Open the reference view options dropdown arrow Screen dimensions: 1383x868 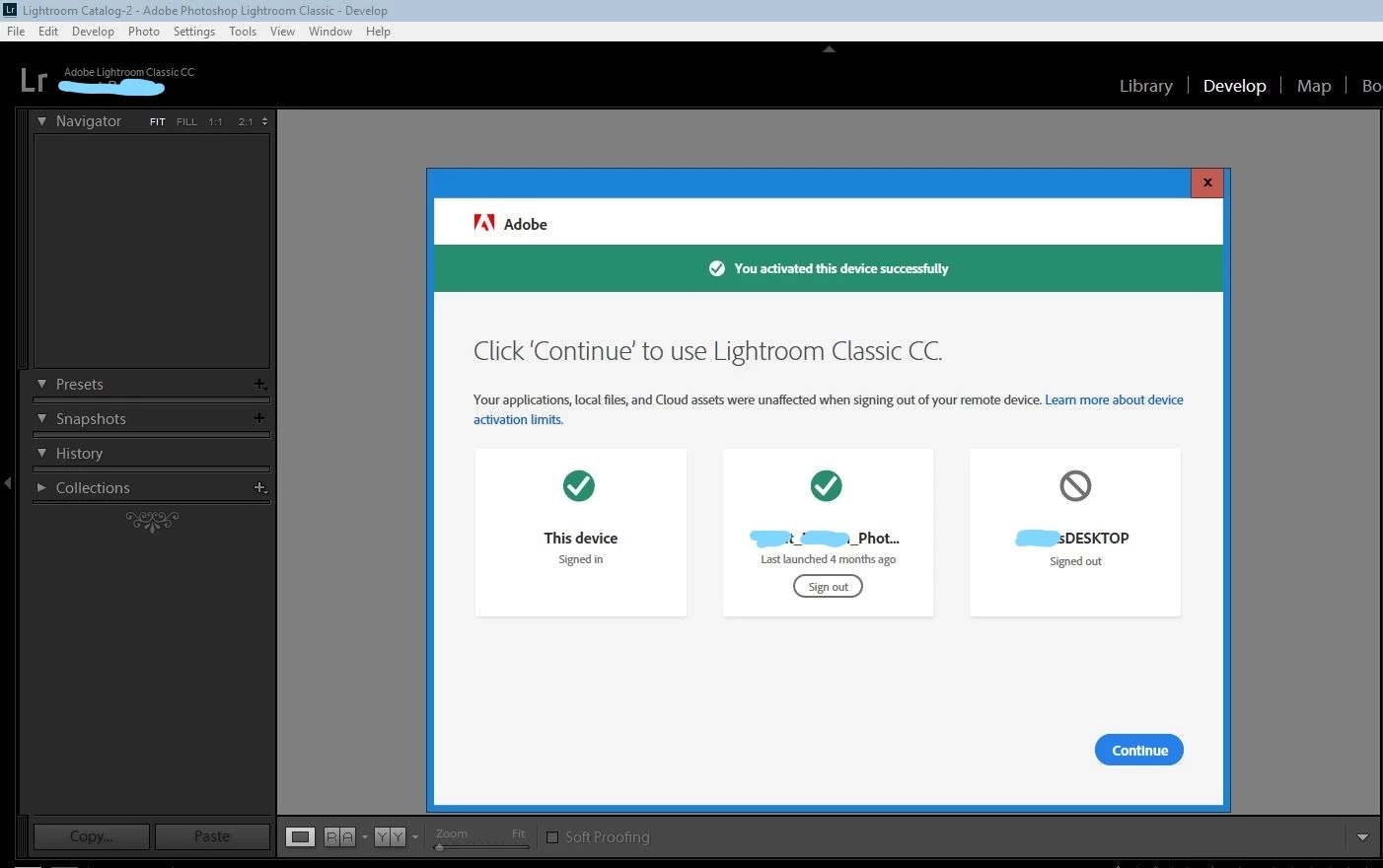(x=364, y=837)
